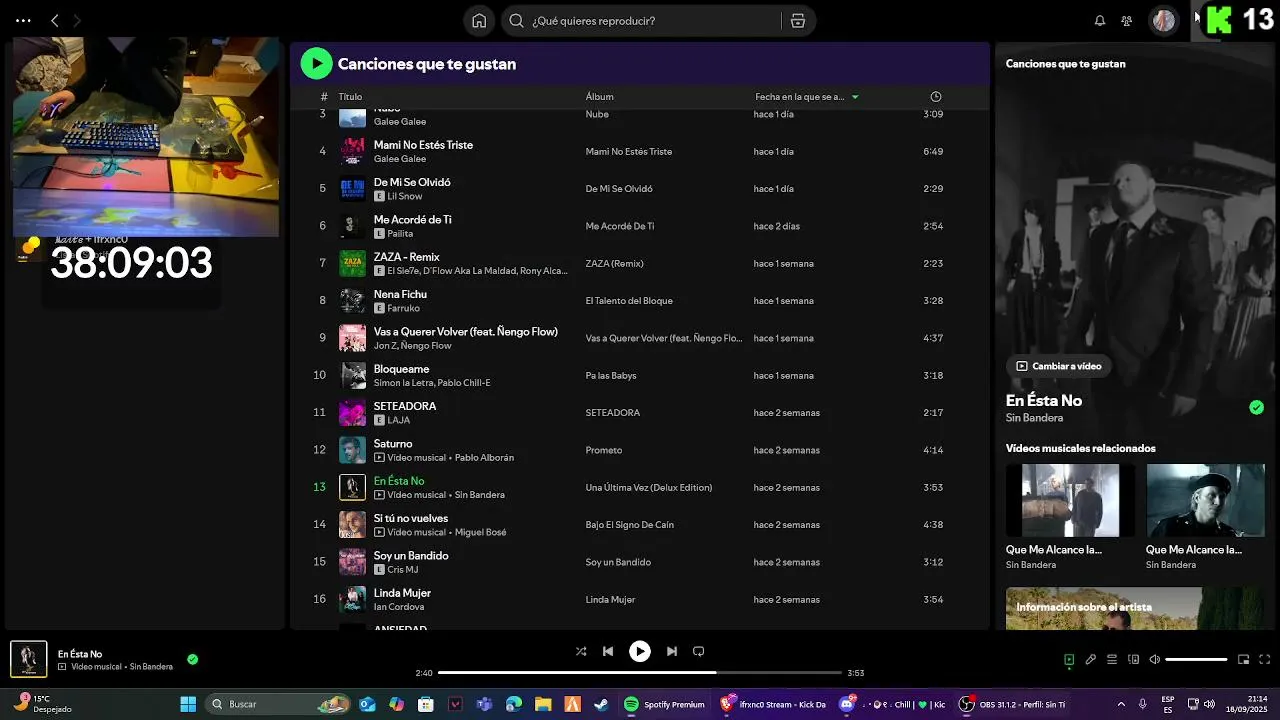
Task: Open the three-dots menu at top left
Action: [23, 21]
